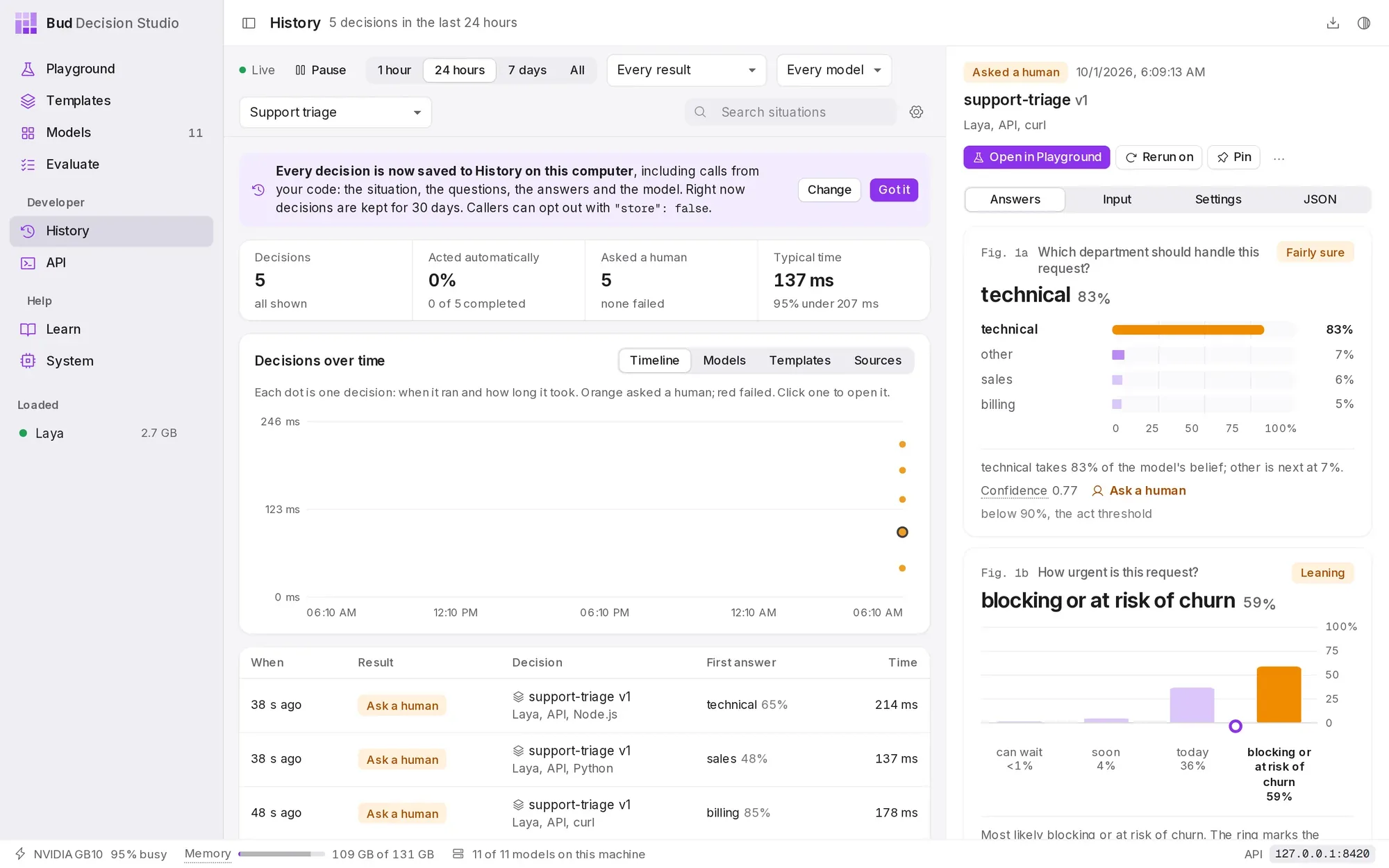
Task: Click the Rerun on button
Action: 1159,157
